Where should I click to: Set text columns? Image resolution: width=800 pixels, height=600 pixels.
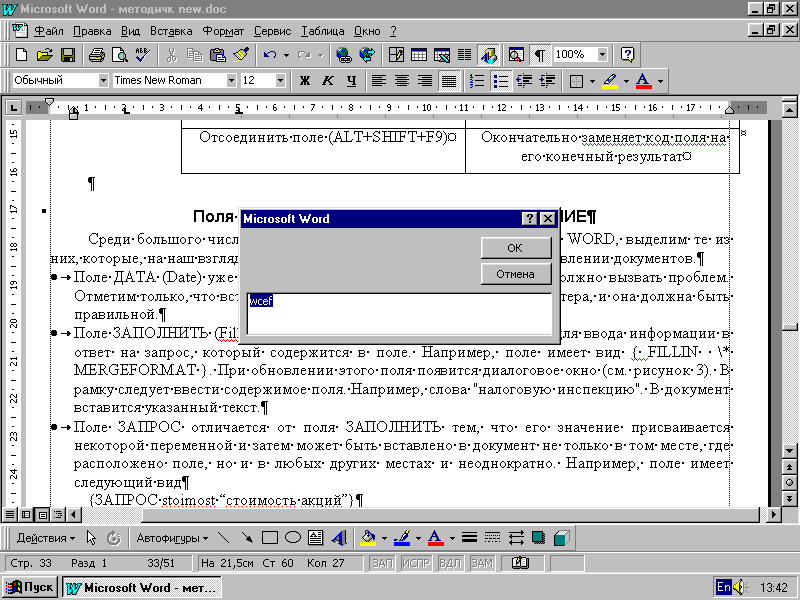click(465, 55)
